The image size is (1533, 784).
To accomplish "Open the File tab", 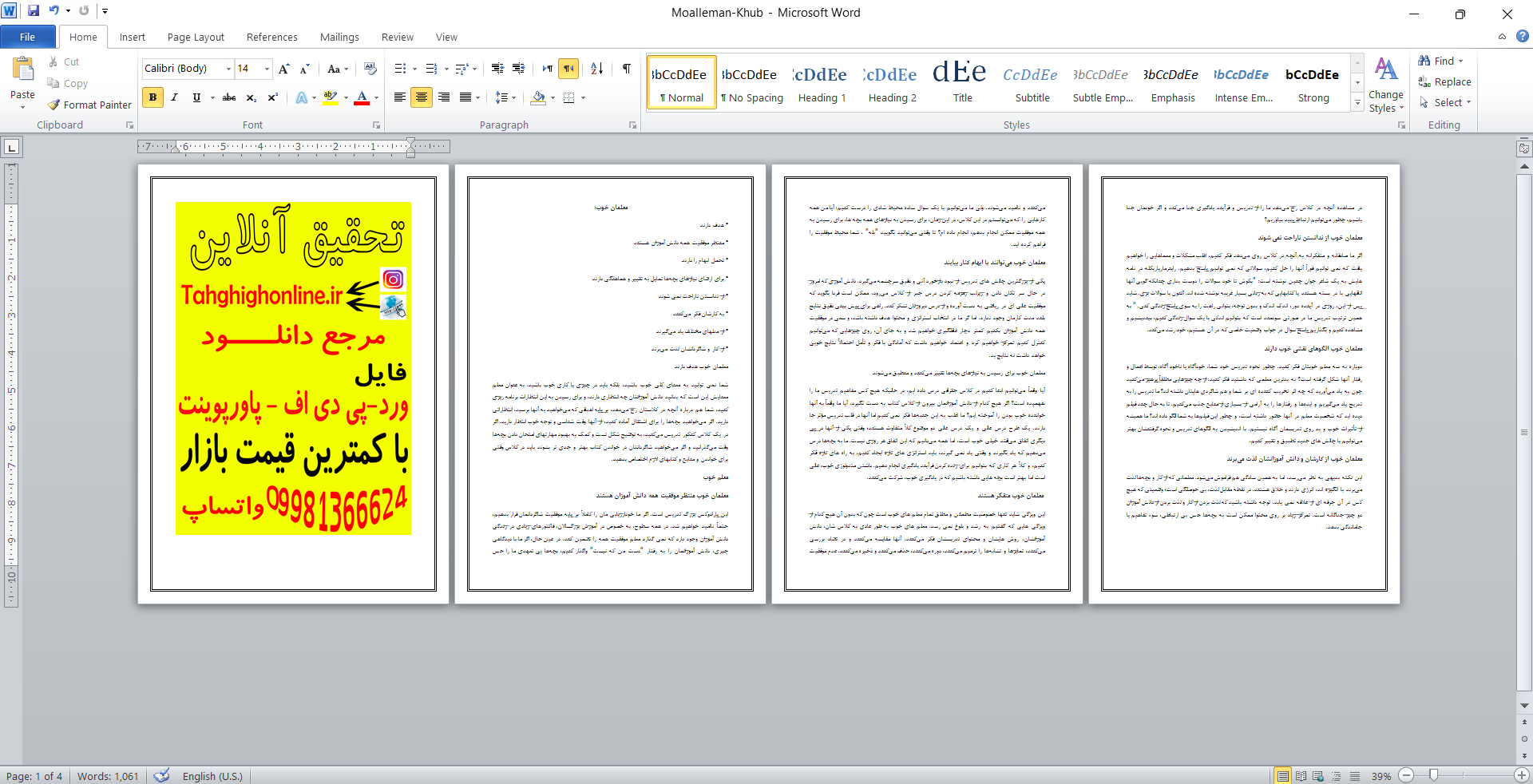I will (x=28, y=37).
